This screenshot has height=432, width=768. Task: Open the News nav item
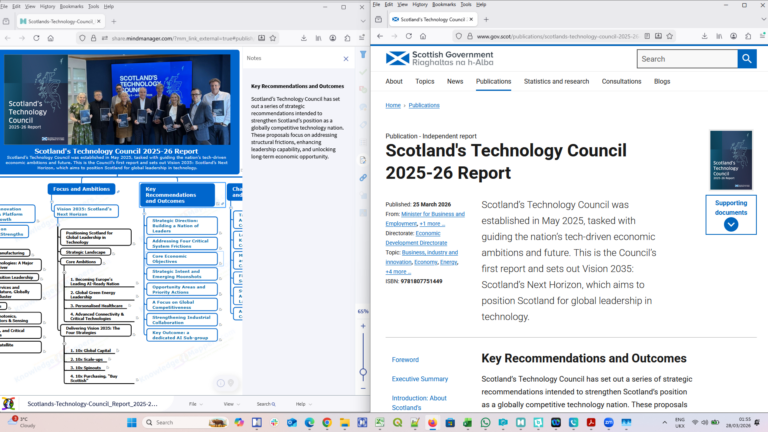[455, 81]
